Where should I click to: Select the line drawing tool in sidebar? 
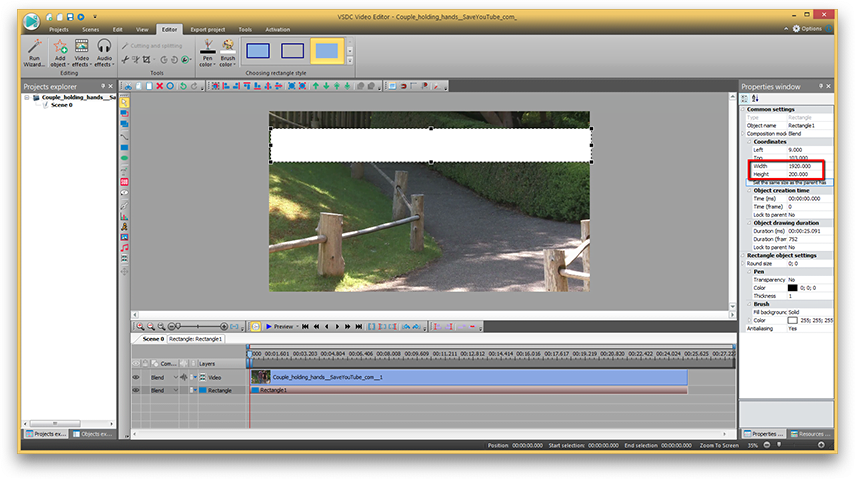[124, 137]
